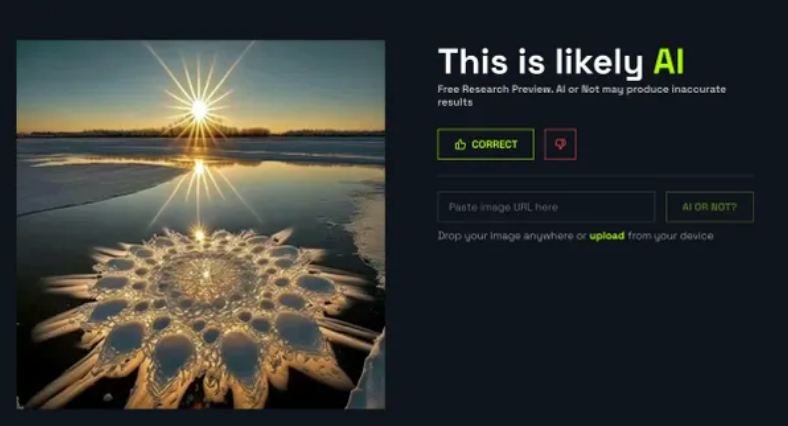Click the dark treeline on the horizon
Viewport: 788px width, 426px height.
[201, 133]
